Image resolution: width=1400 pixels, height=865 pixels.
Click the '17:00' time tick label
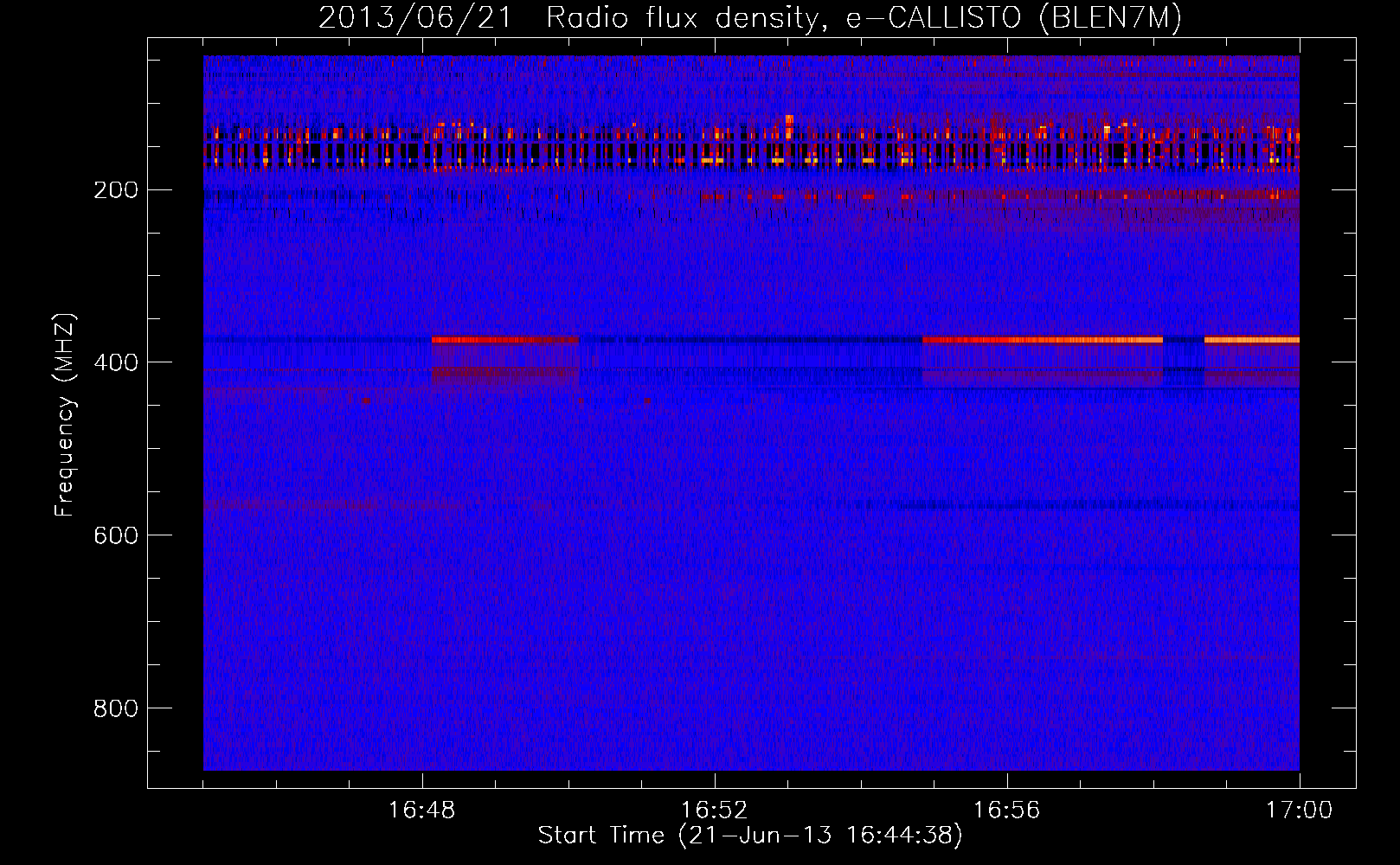(1299, 811)
